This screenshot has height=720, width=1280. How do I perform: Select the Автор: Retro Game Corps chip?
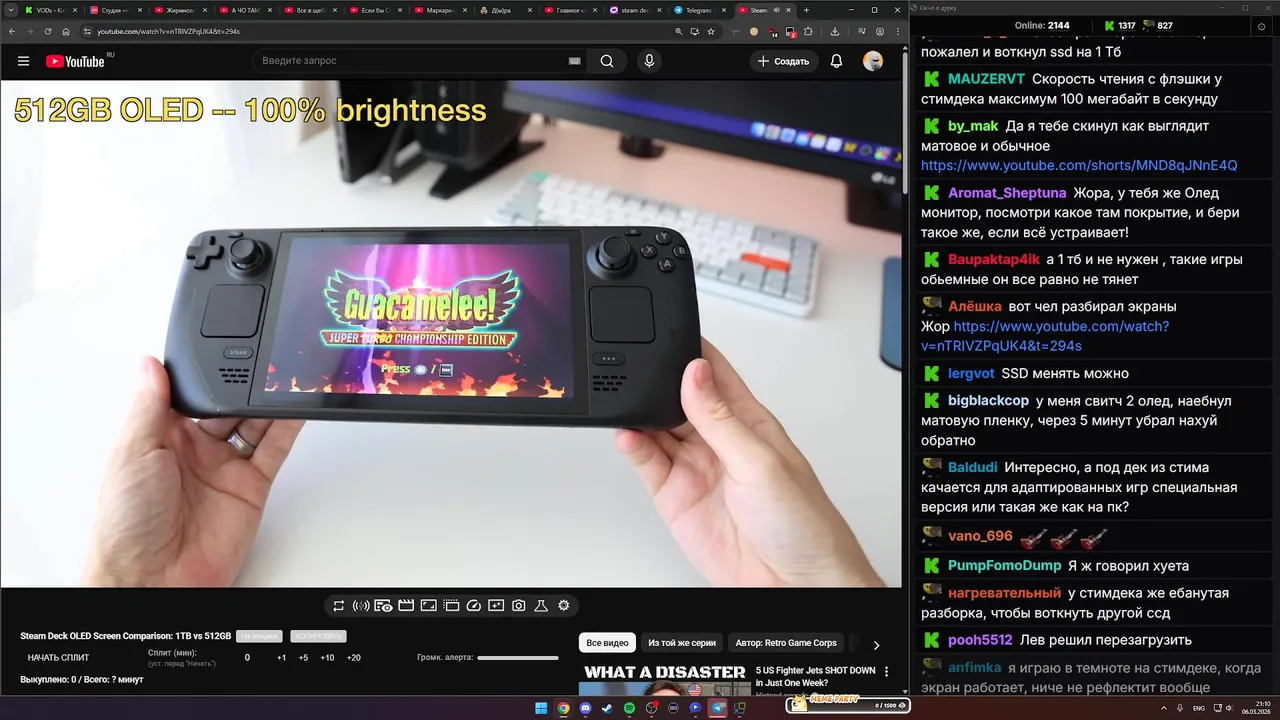click(786, 643)
